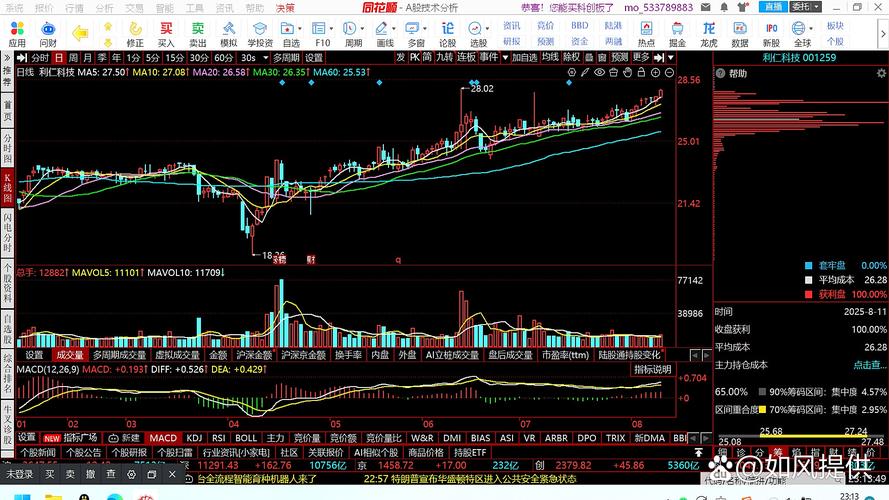Zoom in chart with plus icon

(655, 73)
